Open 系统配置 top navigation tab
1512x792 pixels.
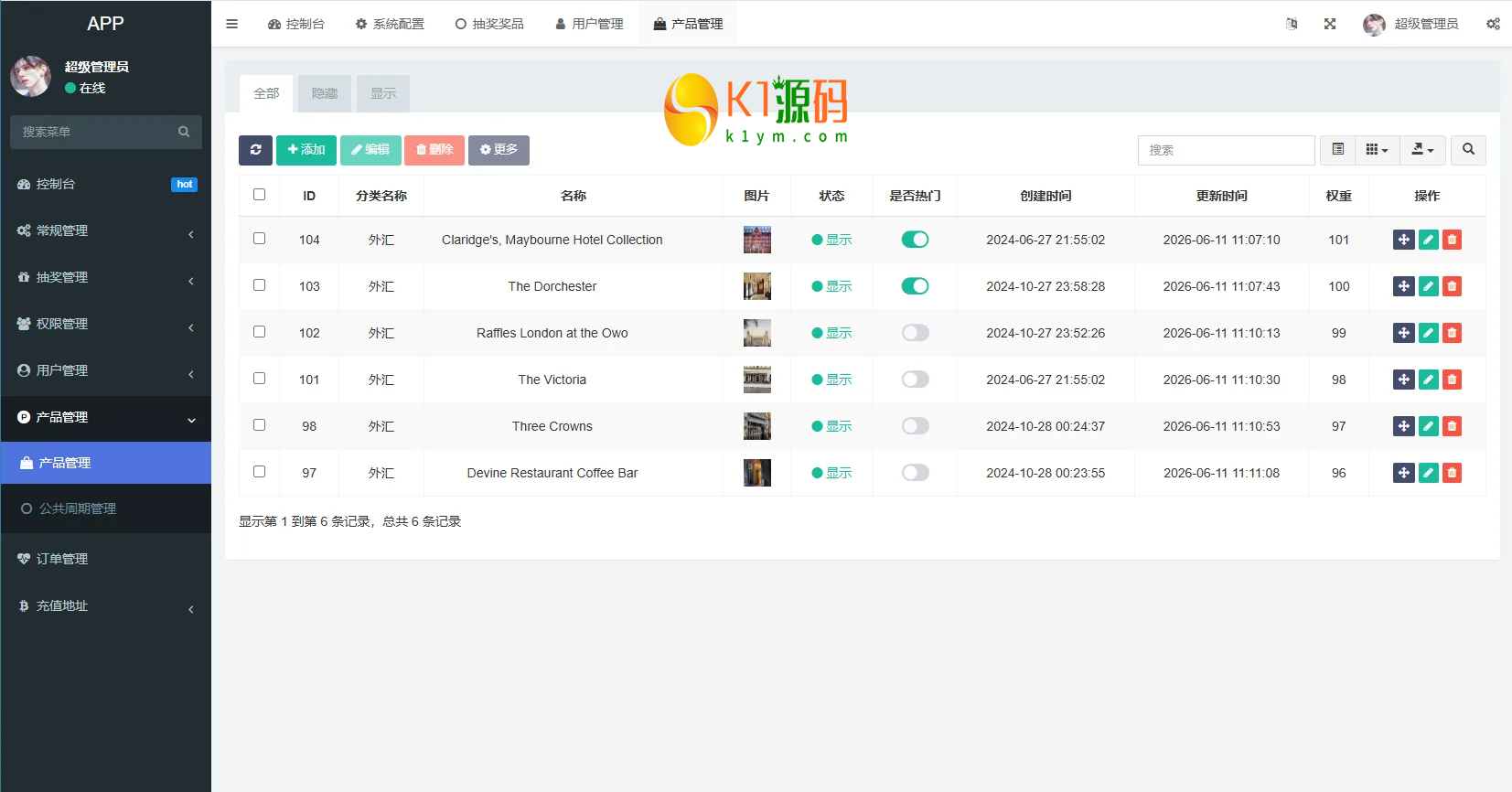point(390,24)
